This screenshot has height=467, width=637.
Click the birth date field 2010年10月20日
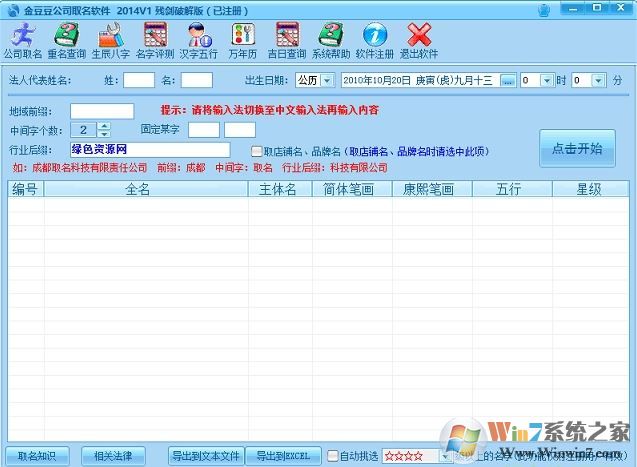click(420, 80)
